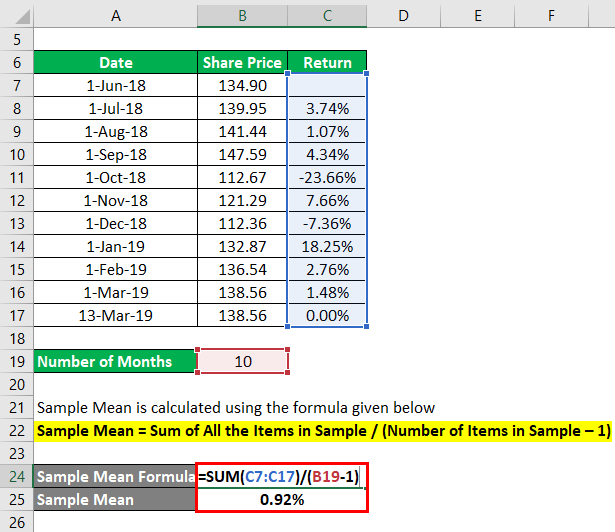This screenshot has height=532, width=615.
Task: Select the 1-Jul-18 date cell
Action: point(116,108)
